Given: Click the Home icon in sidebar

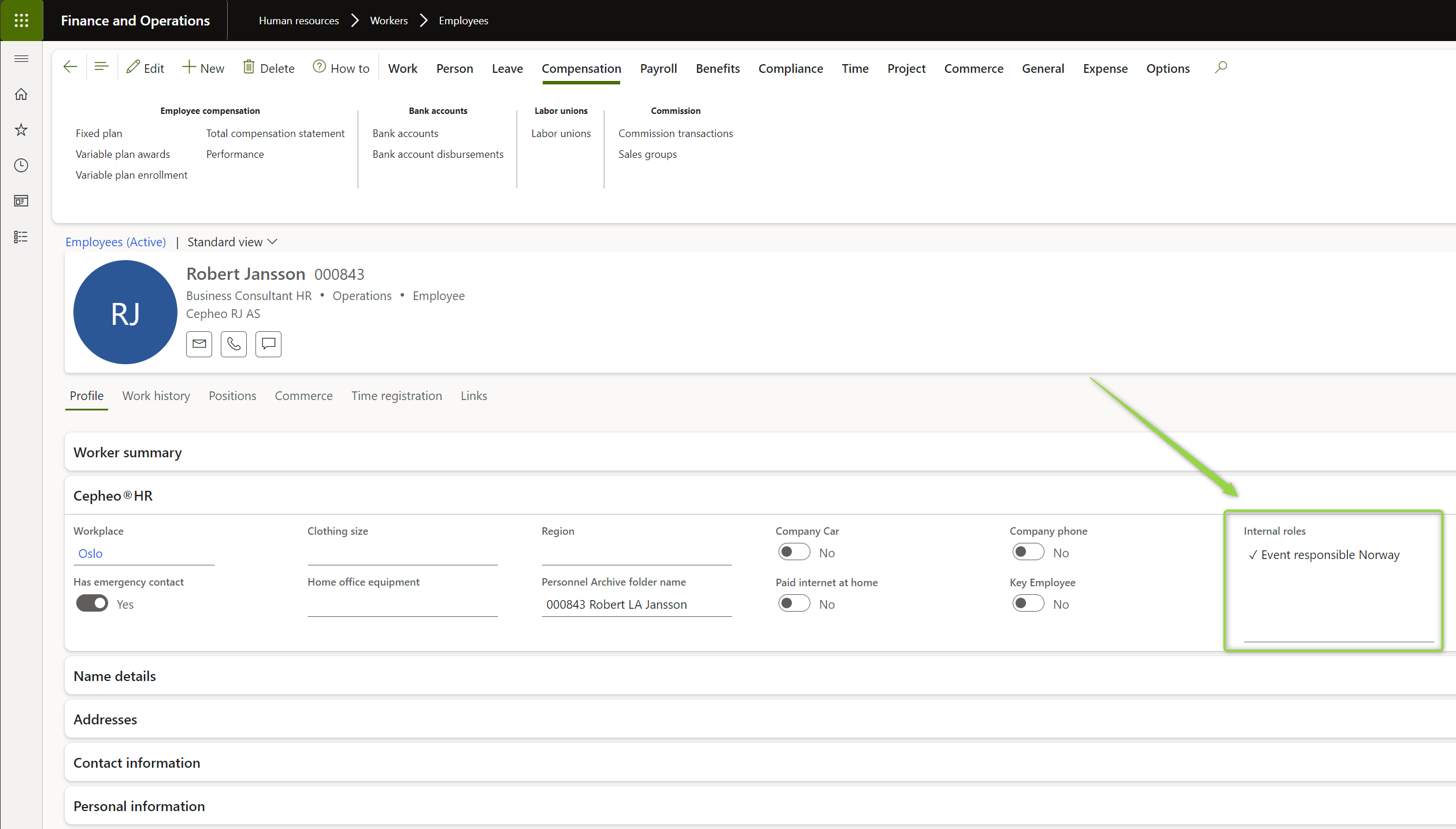Looking at the screenshot, I should [x=21, y=94].
